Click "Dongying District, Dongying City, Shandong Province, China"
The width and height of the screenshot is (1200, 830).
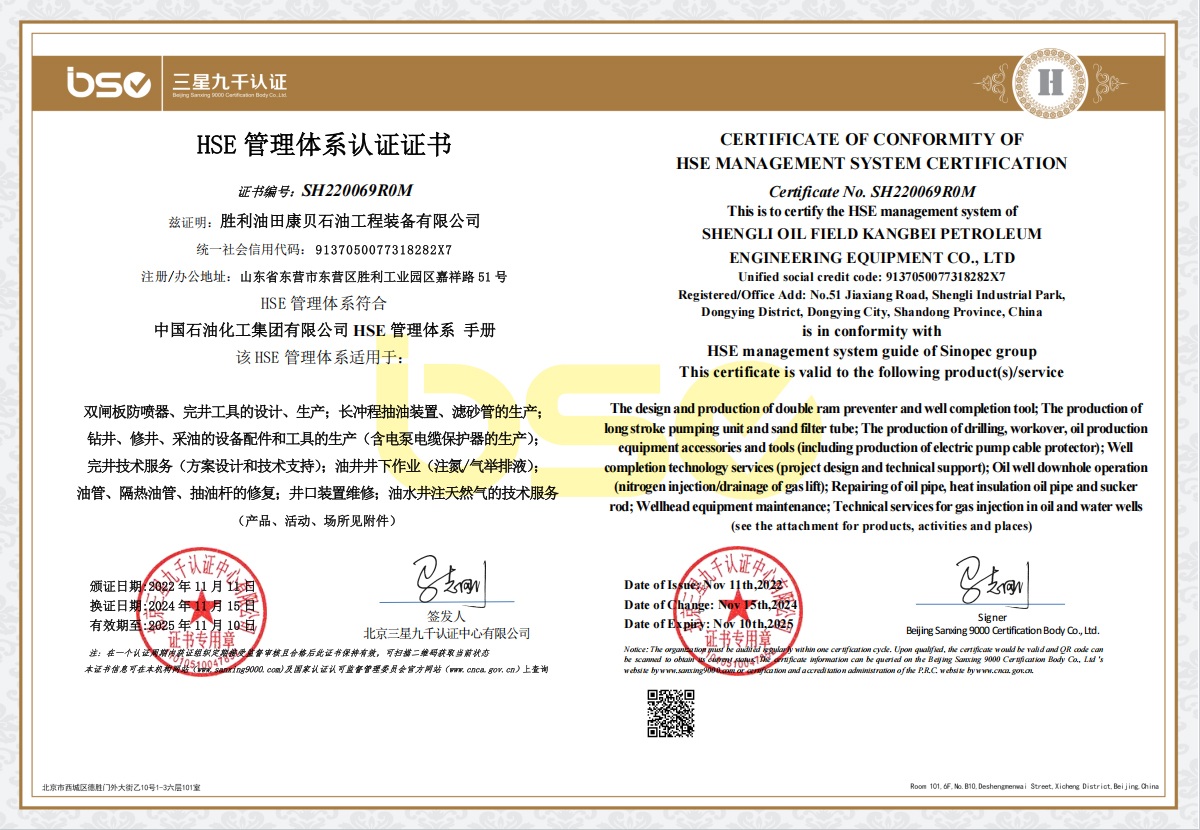872,312
